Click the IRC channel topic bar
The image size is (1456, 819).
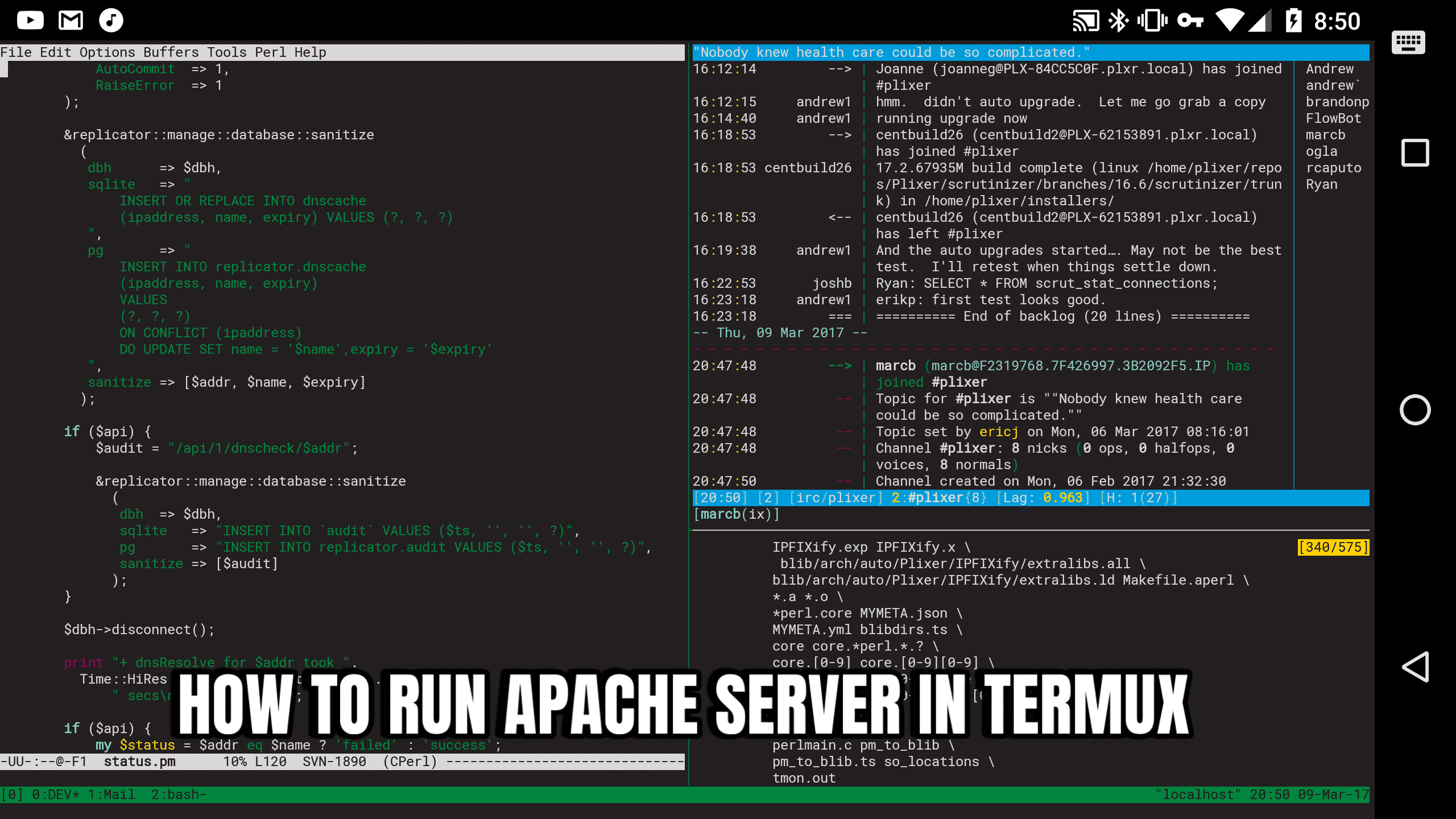click(x=1031, y=52)
